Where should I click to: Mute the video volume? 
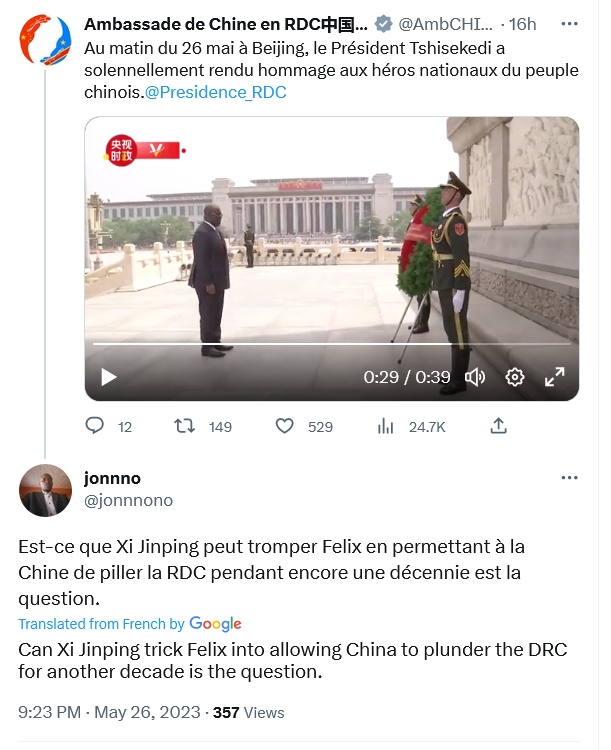pos(475,377)
